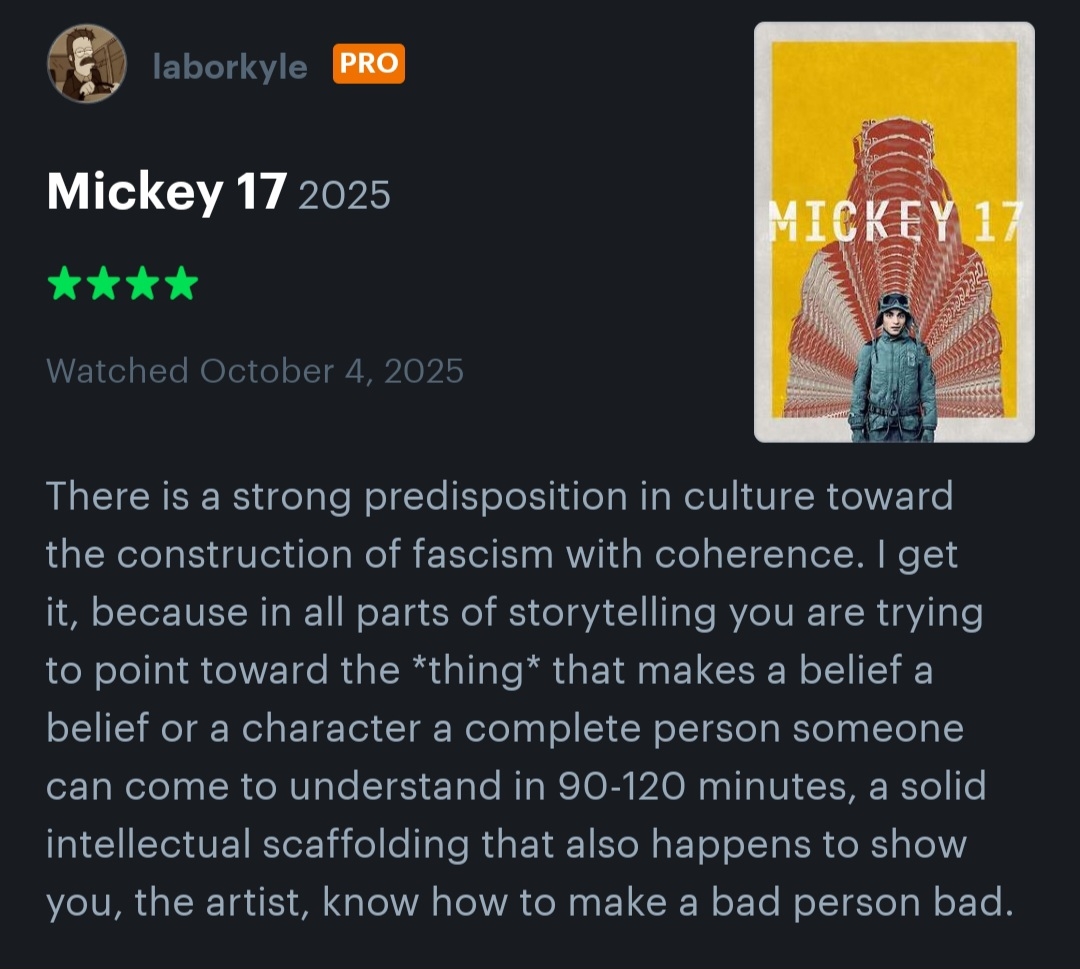Click the review's final words "bad person bad"
This screenshot has height=969, width=1080.
(858, 902)
